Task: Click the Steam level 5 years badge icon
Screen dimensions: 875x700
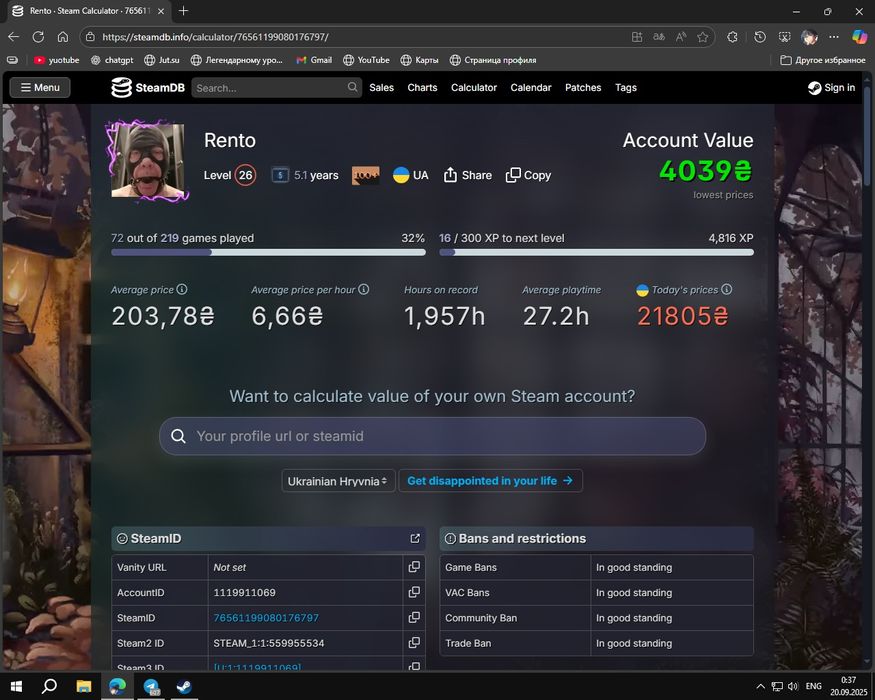Action: pos(280,175)
